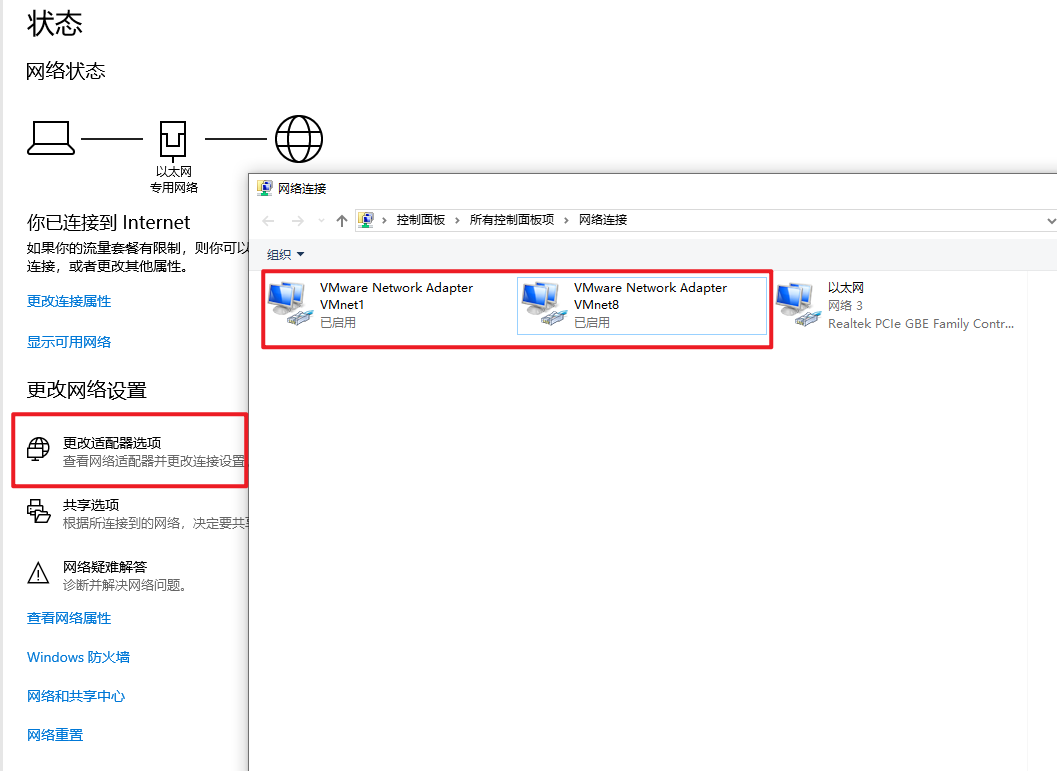Viewport: 1057px width, 771px height.
Task: Click the back arrow in 网络连接 window
Action: tap(268, 220)
